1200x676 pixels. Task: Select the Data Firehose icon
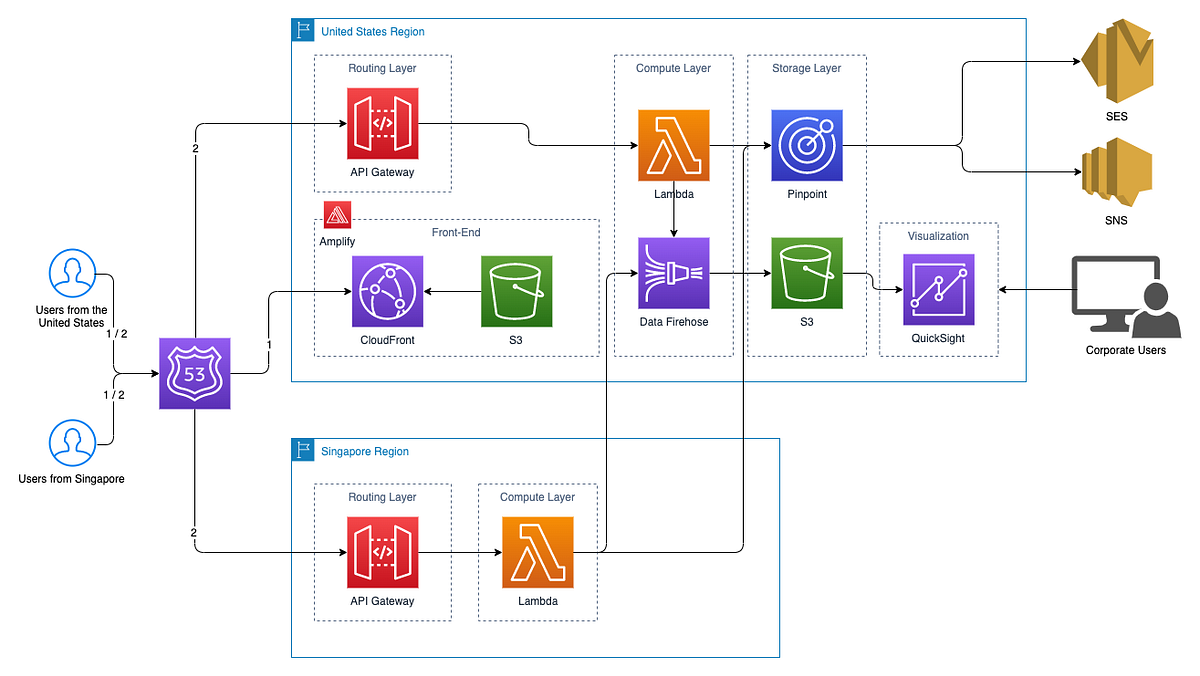click(674, 273)
